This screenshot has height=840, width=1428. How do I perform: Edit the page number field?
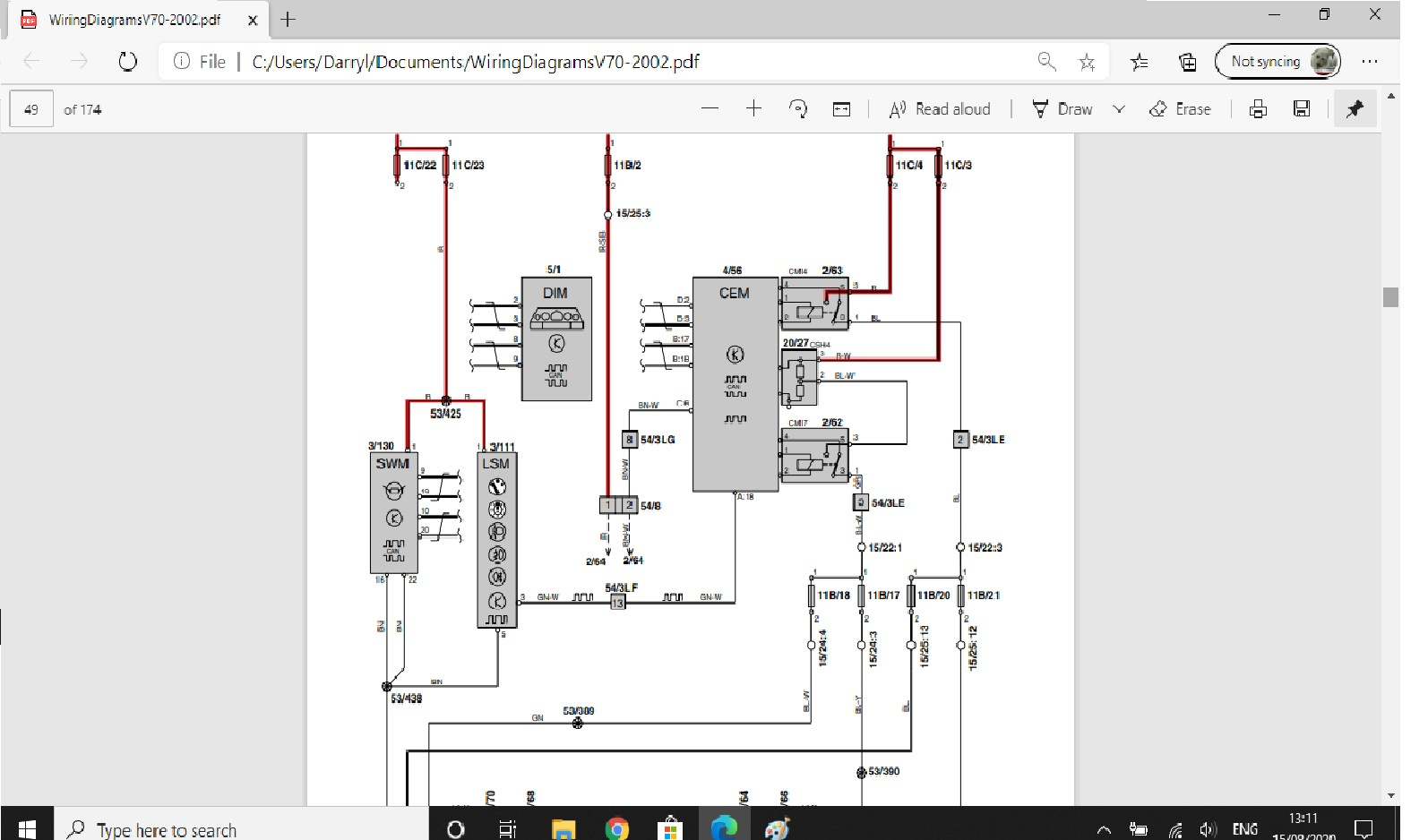point(31,109)
